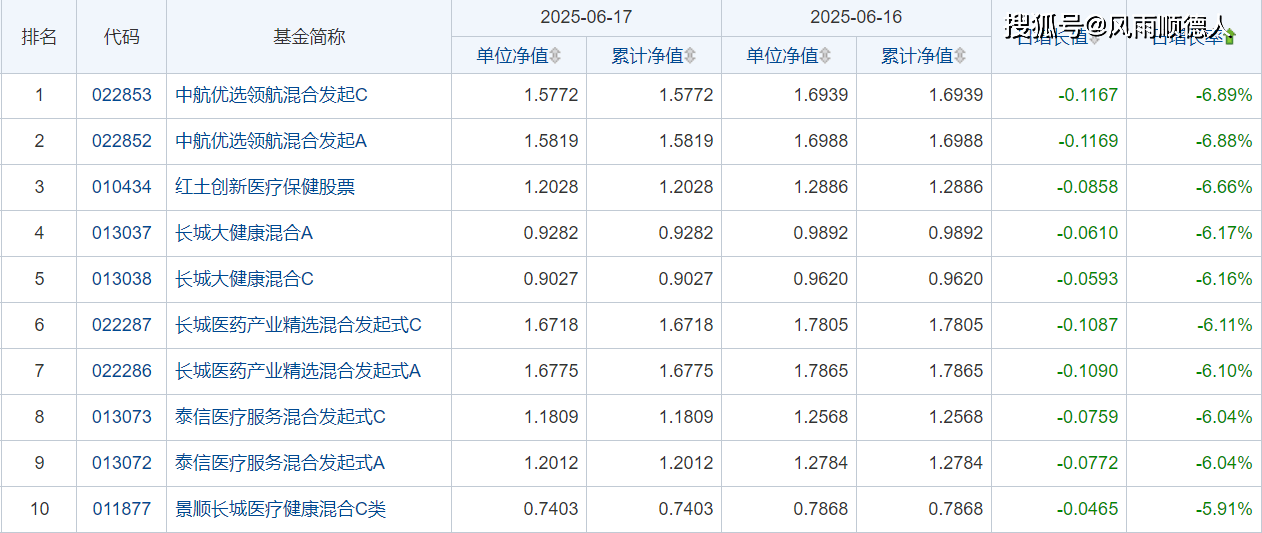Open fund code 013038
The width and height of the screenshot is (1262, 533).
click(122, 280)
